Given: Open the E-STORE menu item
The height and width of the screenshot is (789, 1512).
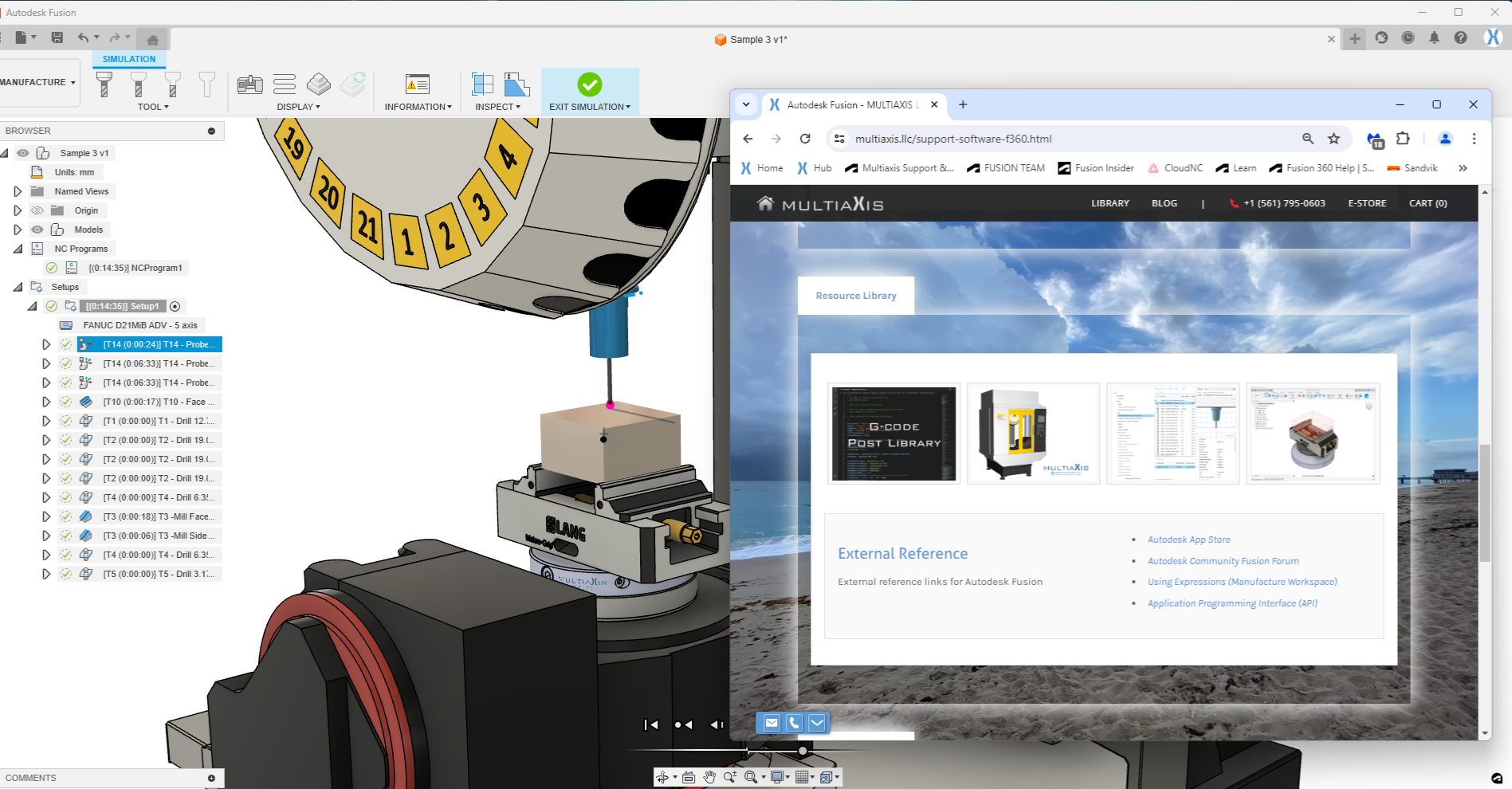Looking at the screenshot, I should tap(1367, 203).
